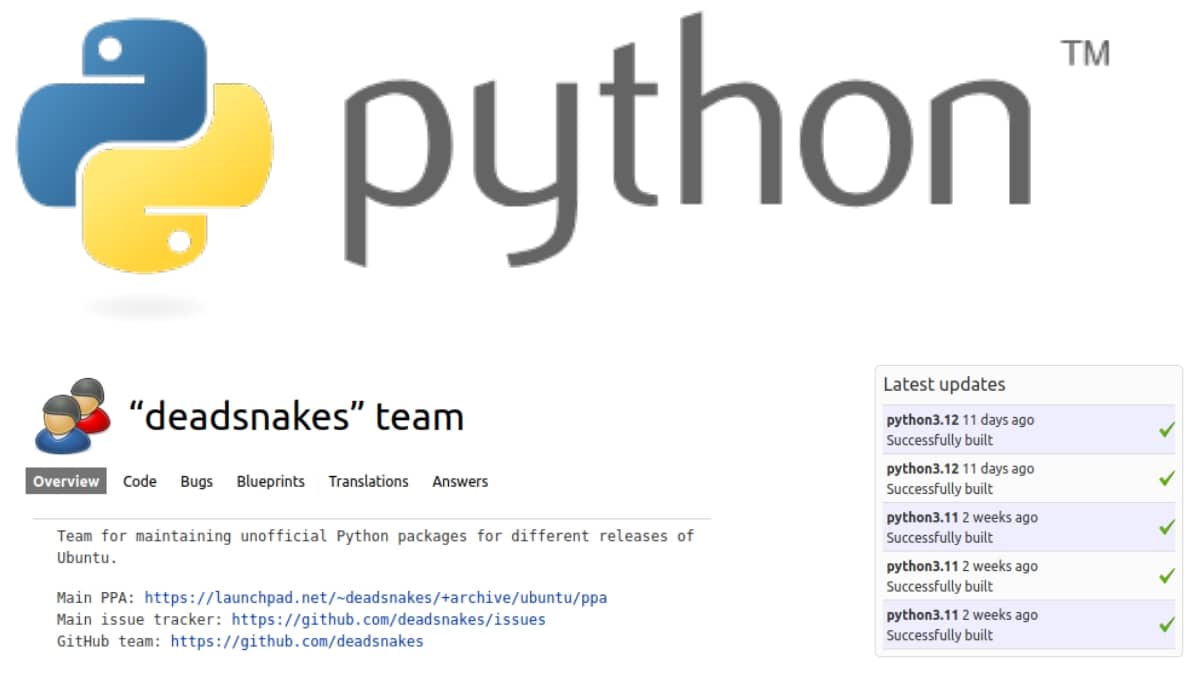Screen dimensions: 1200x675
Task: Open the Main PPA launchpad link
Action: point(376,597)
